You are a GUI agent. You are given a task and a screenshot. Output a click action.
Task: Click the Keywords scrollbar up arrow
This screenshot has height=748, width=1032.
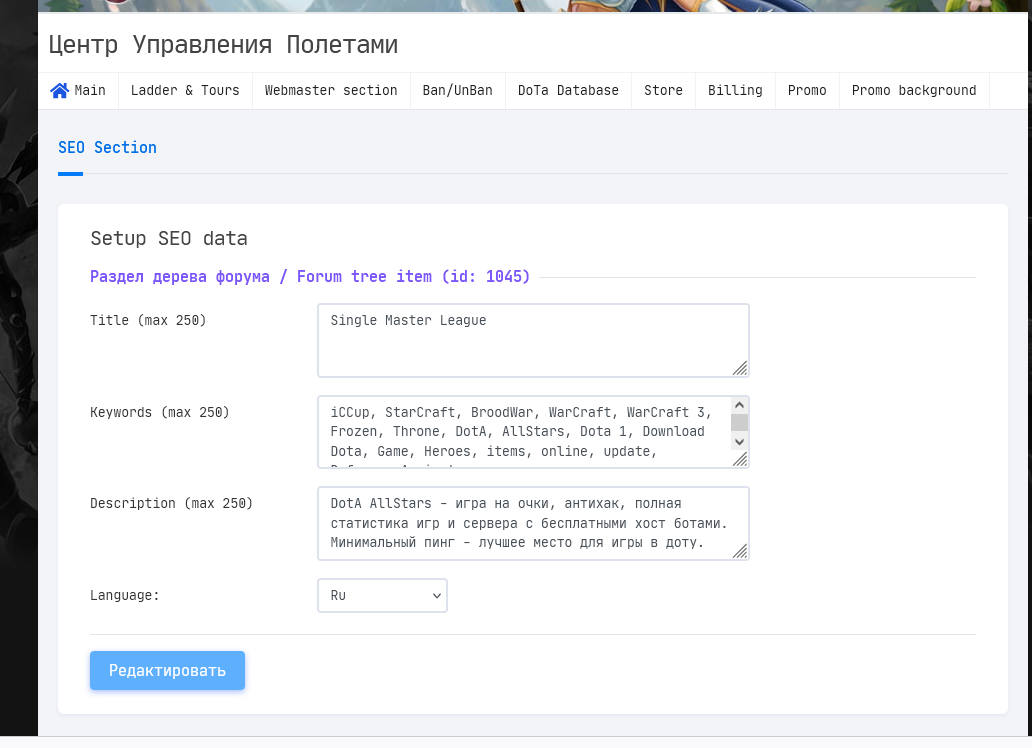(x=739, y=406)
